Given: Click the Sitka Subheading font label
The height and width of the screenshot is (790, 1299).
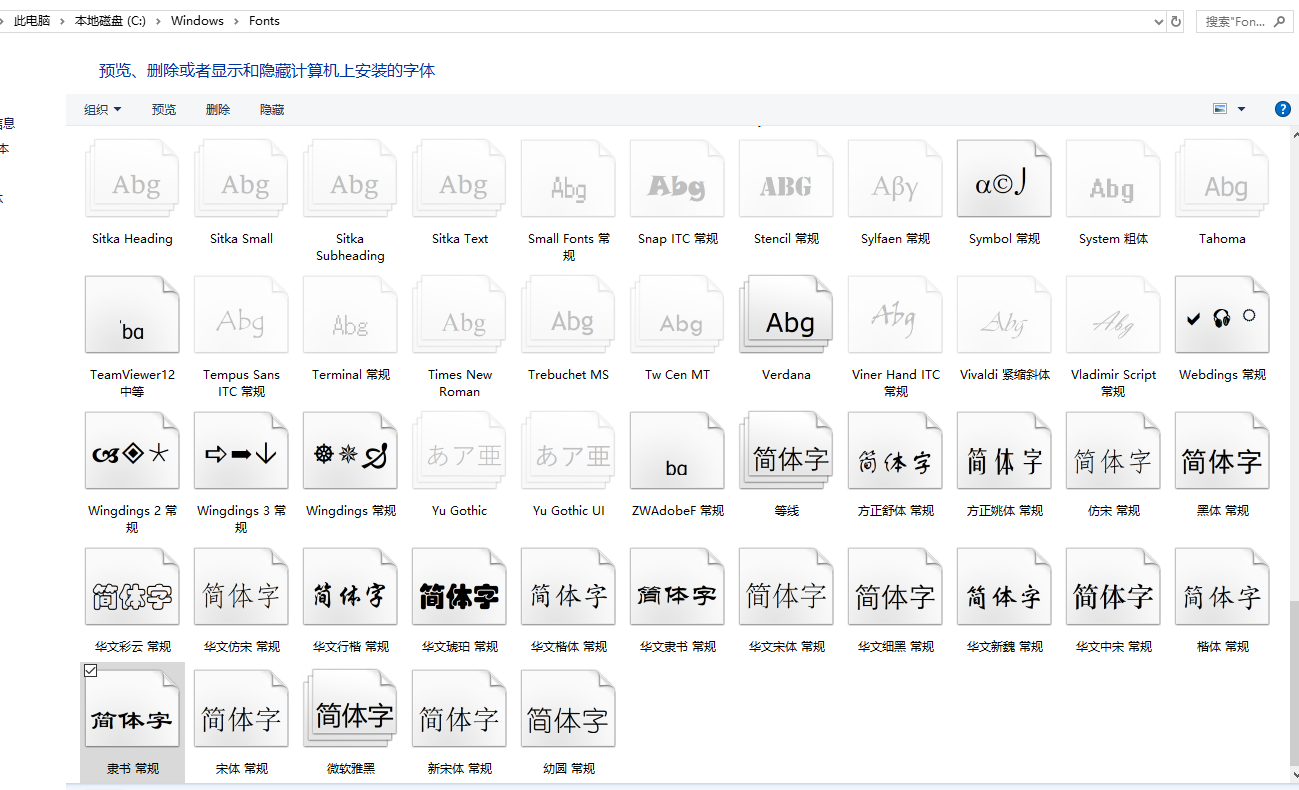Looking at the screenshot, I should pos(350,247).
